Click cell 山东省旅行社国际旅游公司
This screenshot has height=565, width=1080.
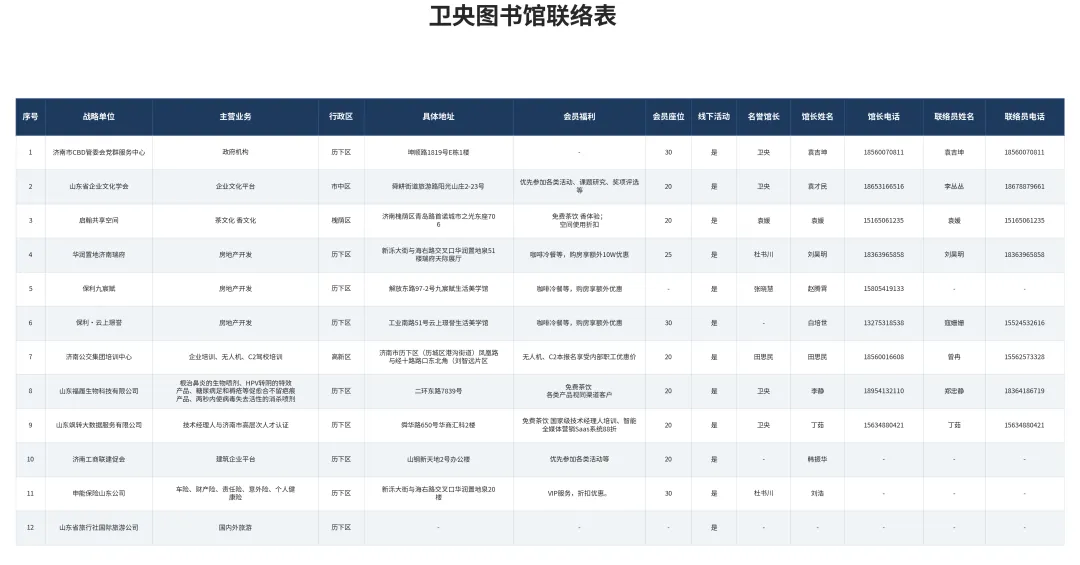pos(98,527)
